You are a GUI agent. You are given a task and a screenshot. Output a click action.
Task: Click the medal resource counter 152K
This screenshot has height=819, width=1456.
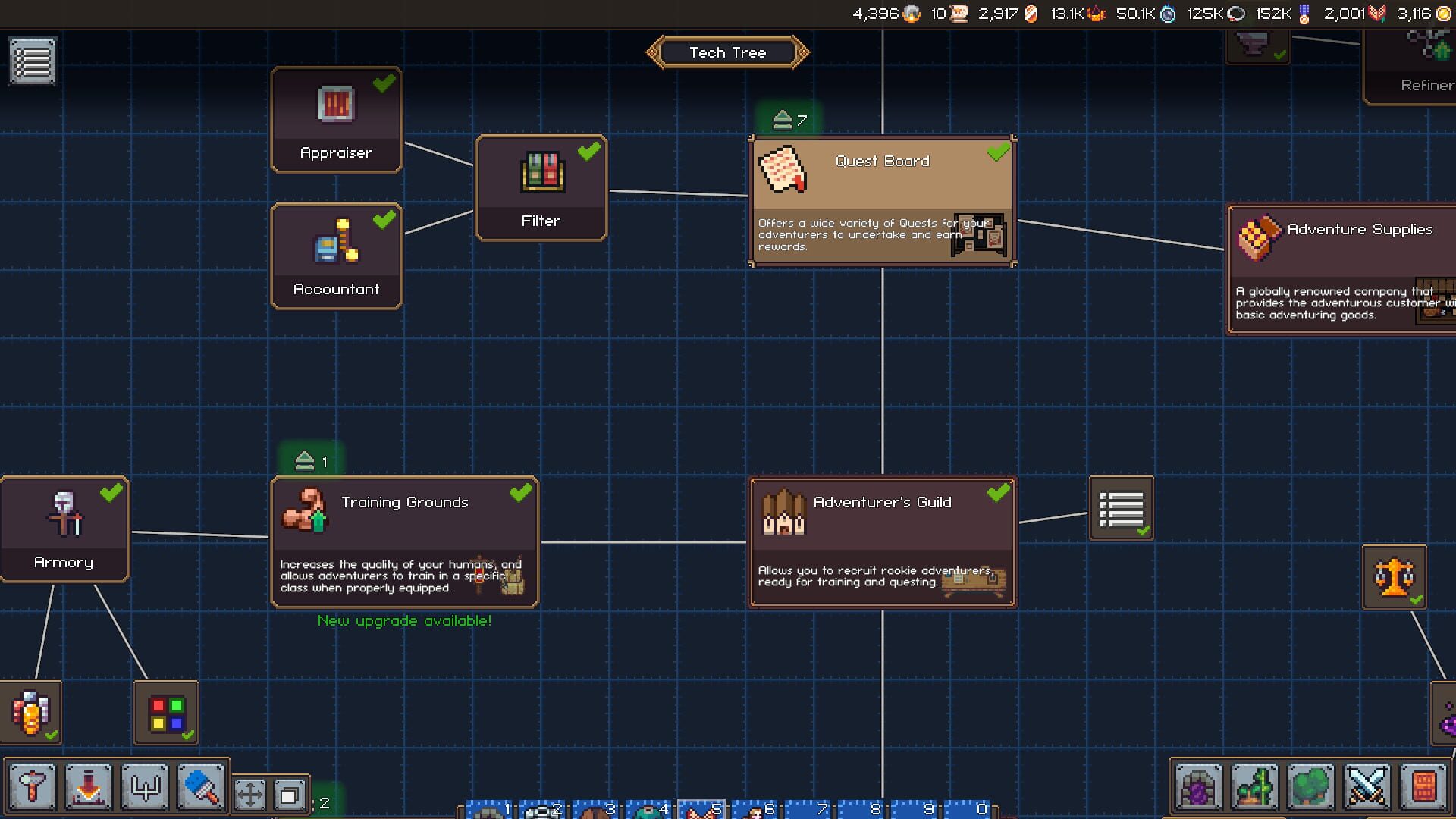coord(1283,14)
